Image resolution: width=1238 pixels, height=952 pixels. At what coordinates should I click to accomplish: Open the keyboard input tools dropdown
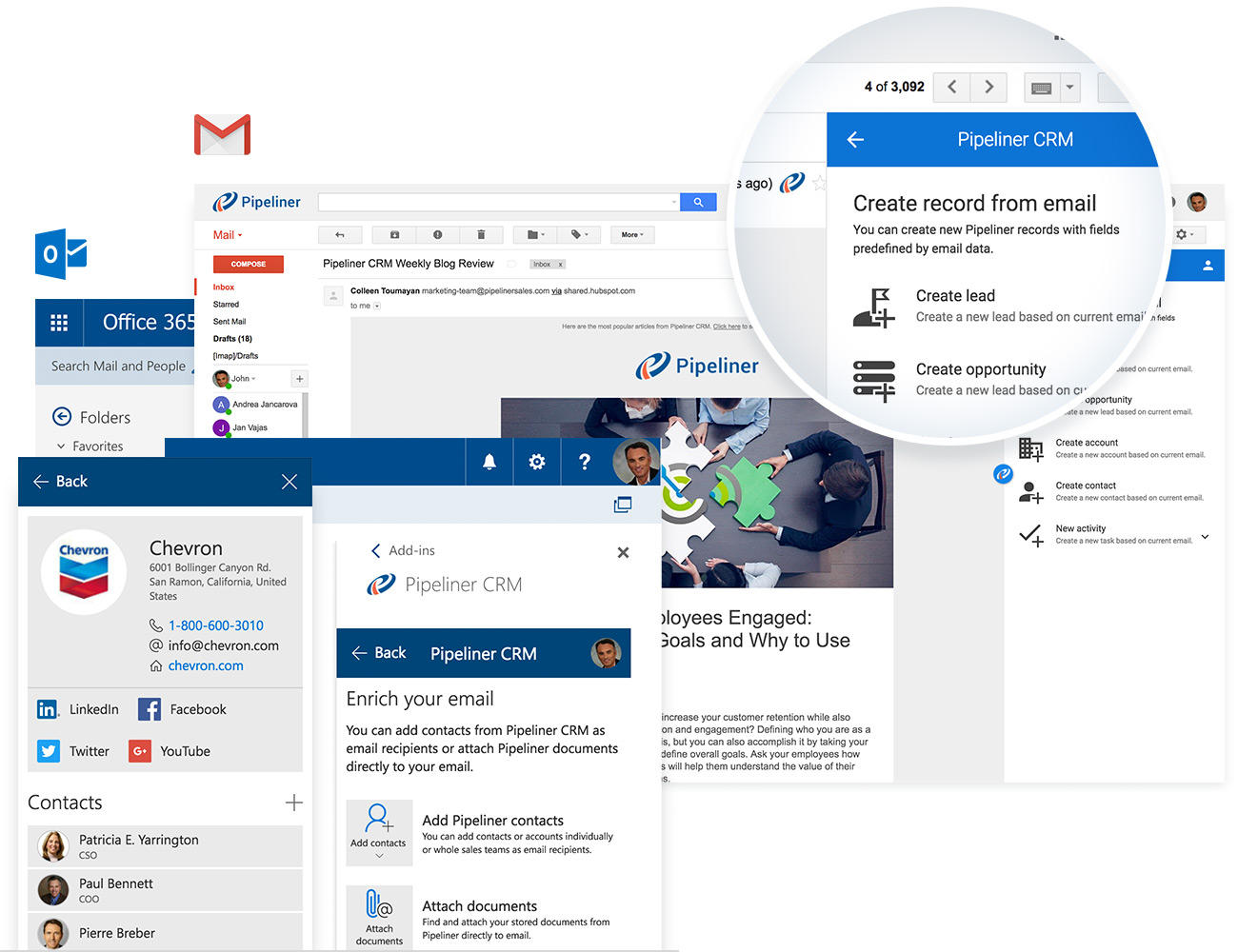[x=1070, y=87]
